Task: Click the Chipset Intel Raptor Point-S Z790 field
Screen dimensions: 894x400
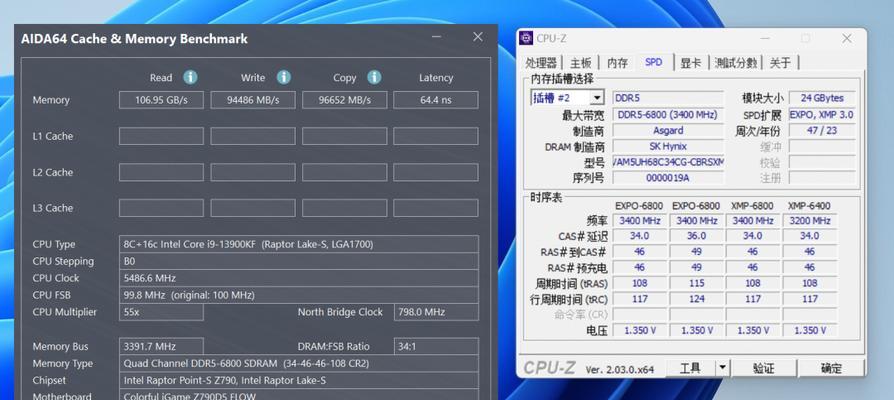Action: pyautogui.click(x=299, y=380)
